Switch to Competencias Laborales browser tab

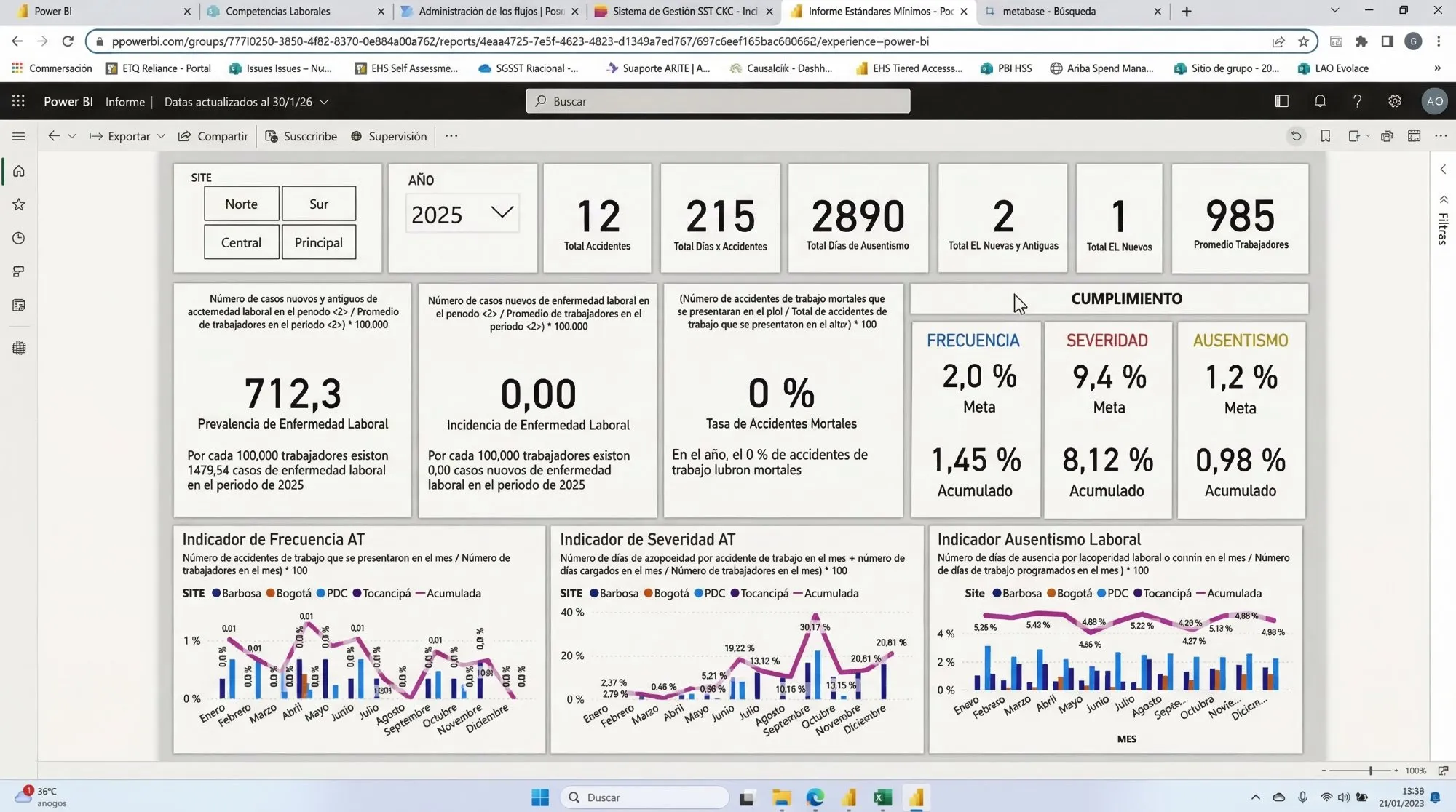click(x=277, y=11)
